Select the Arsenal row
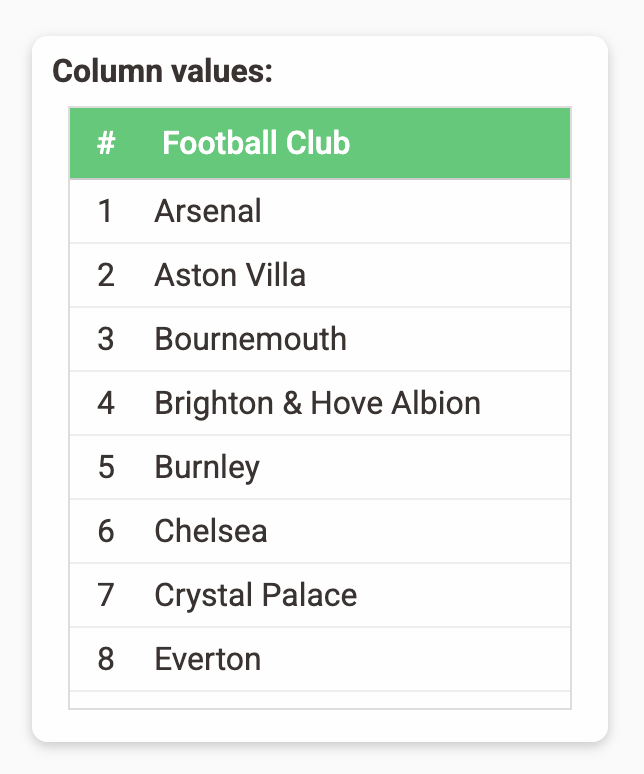 click(320, 211)
